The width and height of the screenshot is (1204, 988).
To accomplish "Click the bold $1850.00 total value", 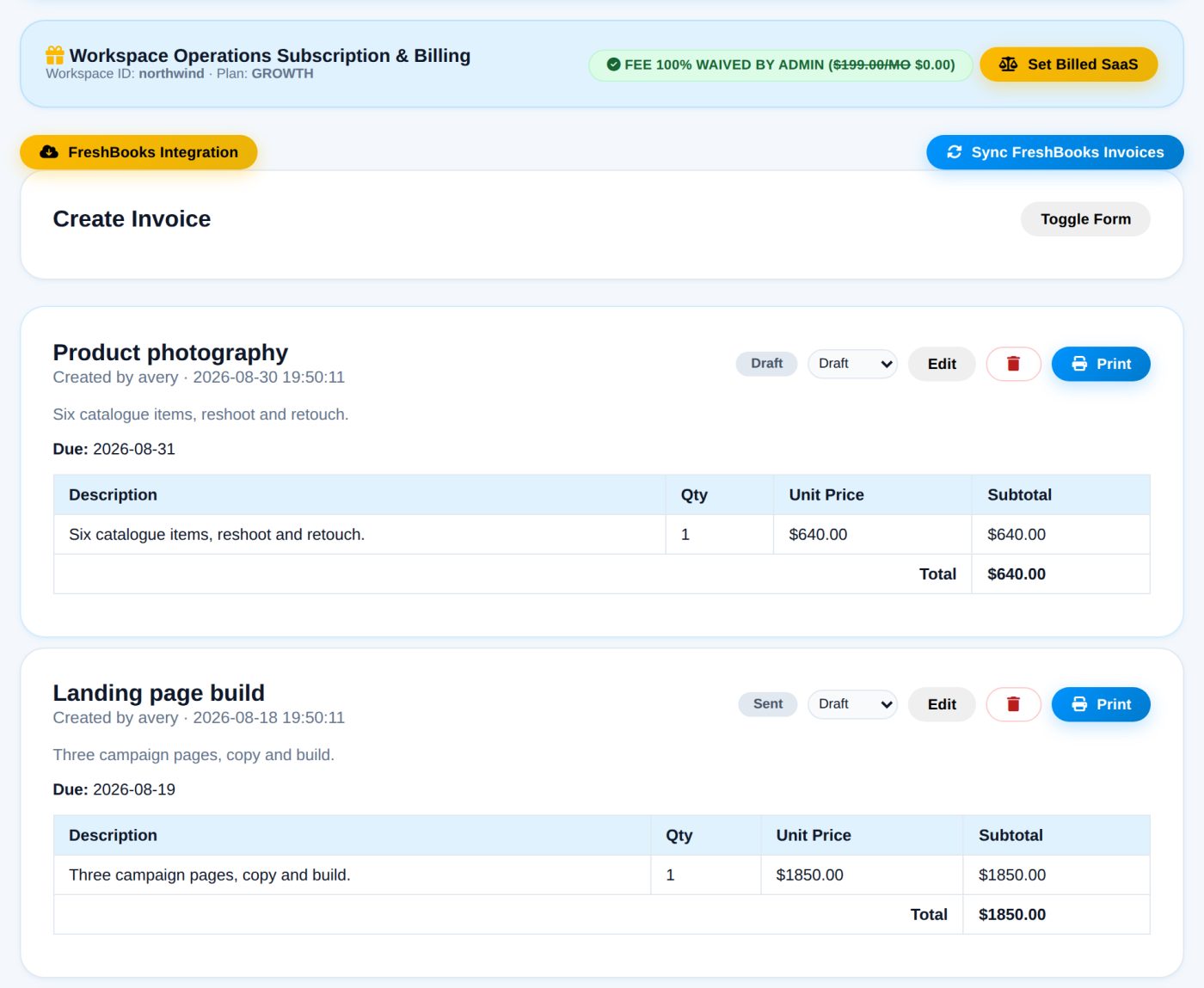I will point(1012,915).
